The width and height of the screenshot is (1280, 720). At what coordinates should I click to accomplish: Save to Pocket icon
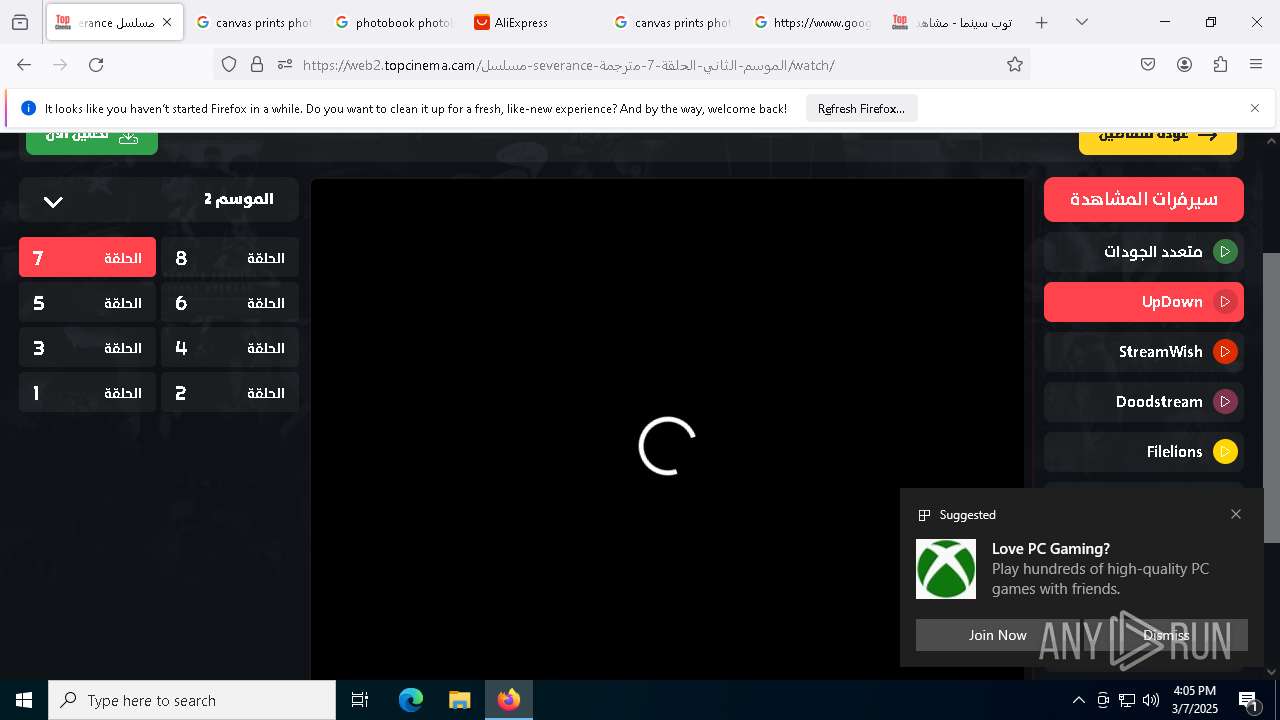click(x=1148, y=64)
